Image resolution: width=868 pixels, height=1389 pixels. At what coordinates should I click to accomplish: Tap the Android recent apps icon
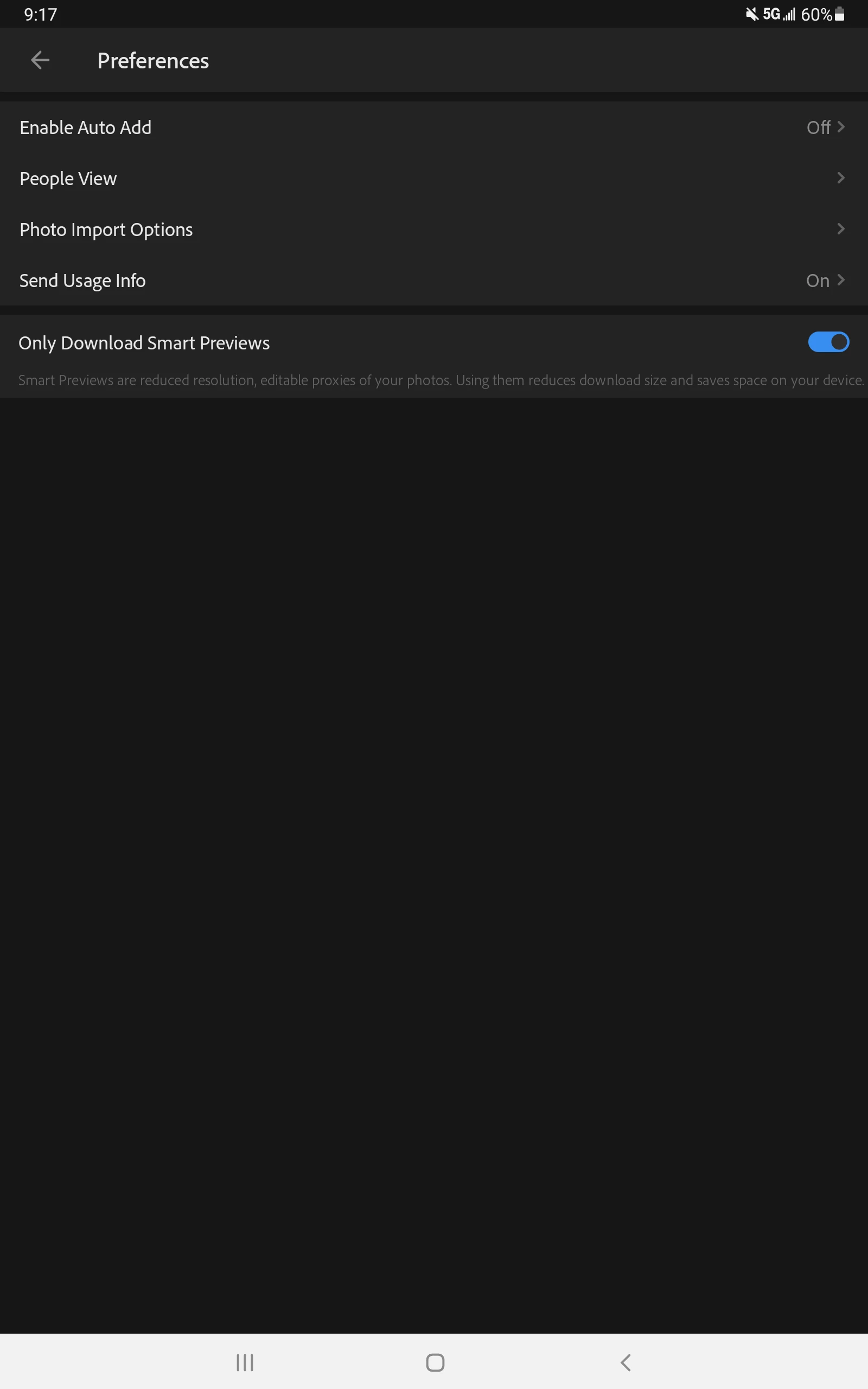pos(245,1362)
